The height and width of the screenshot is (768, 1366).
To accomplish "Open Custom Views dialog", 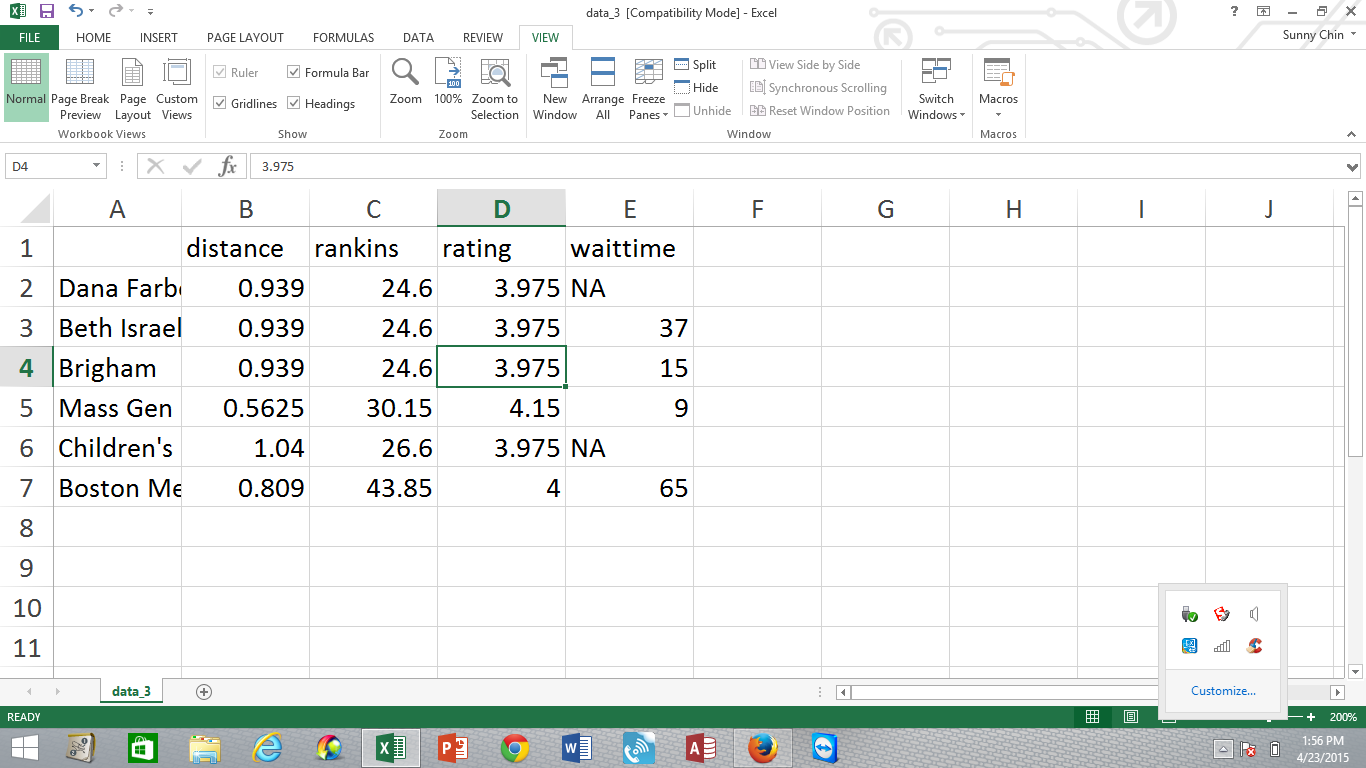I will coord(177,87).
